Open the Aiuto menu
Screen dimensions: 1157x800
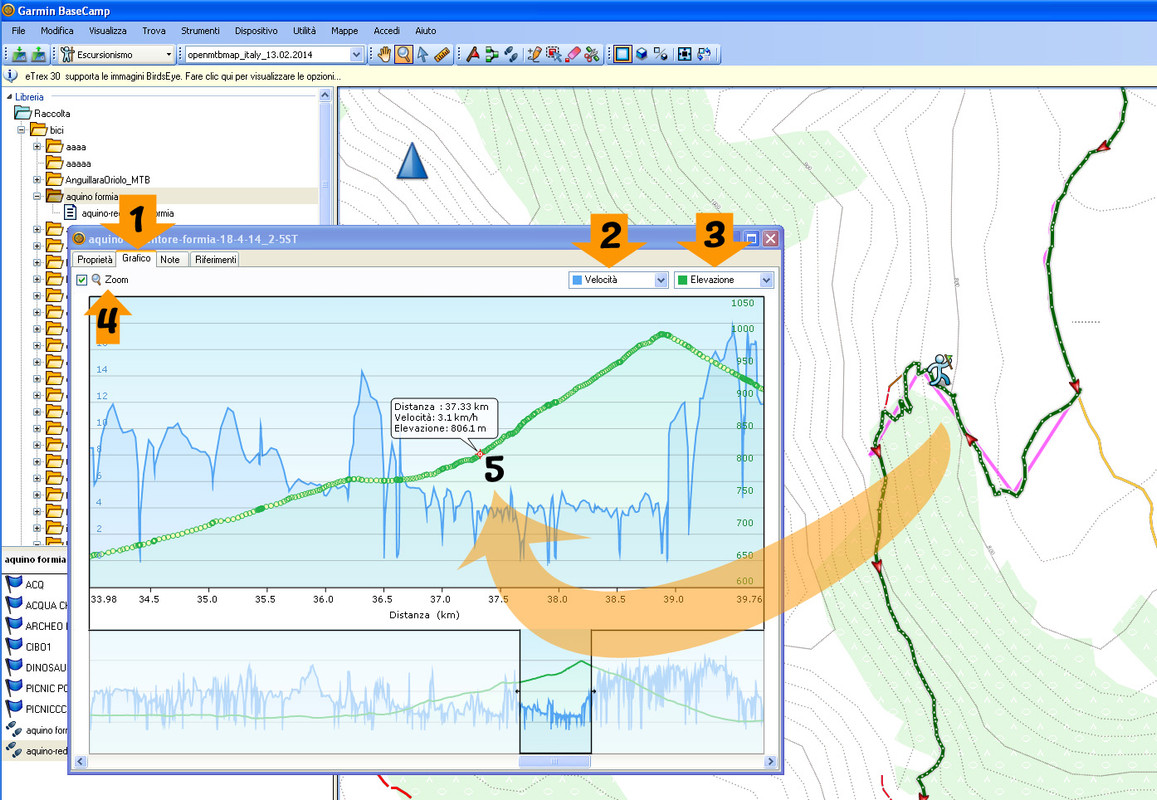click(425, 30)
